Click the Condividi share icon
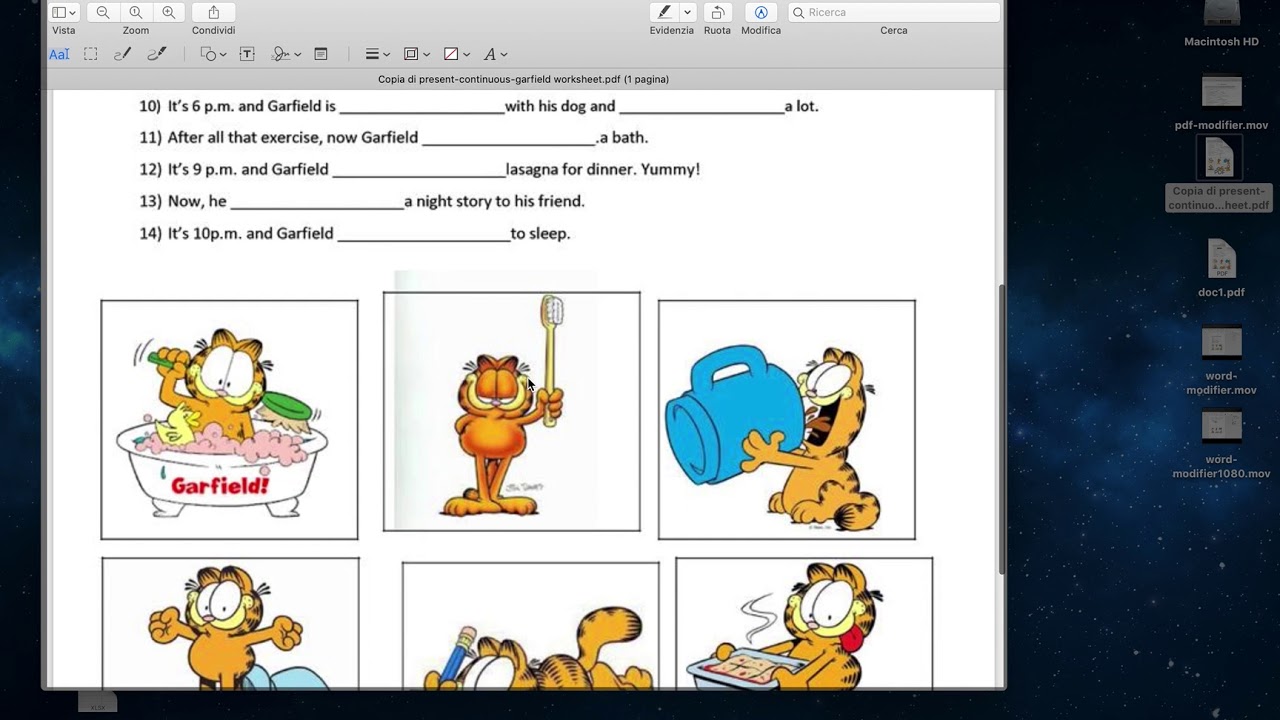 213,12
